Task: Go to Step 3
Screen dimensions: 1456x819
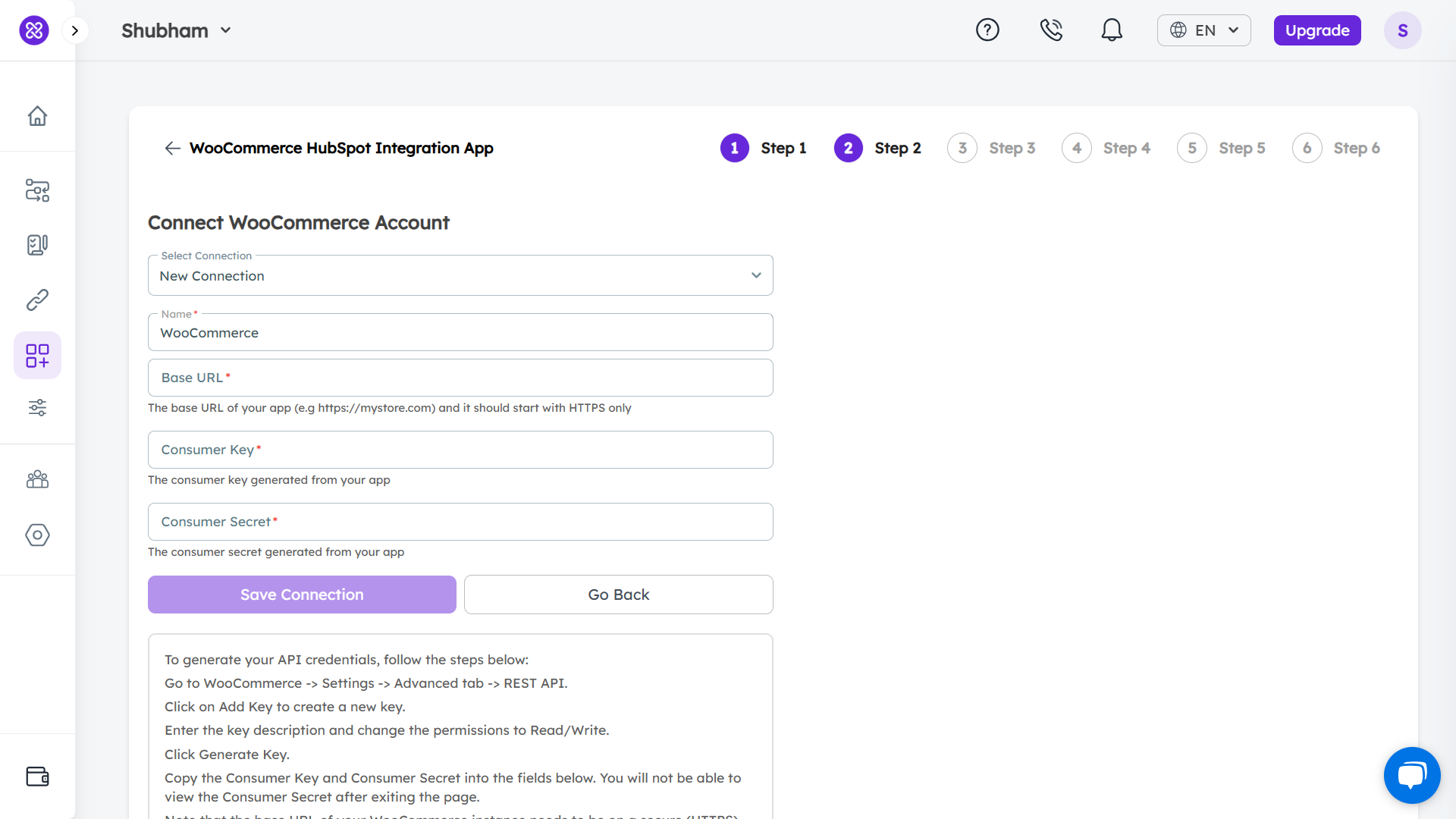Action: tap(991, 148)
